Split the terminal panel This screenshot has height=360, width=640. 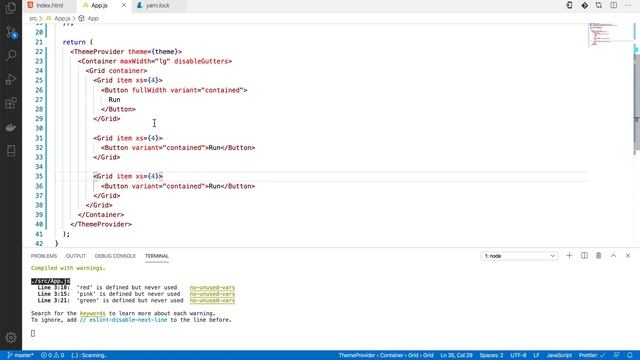[584, 256]
